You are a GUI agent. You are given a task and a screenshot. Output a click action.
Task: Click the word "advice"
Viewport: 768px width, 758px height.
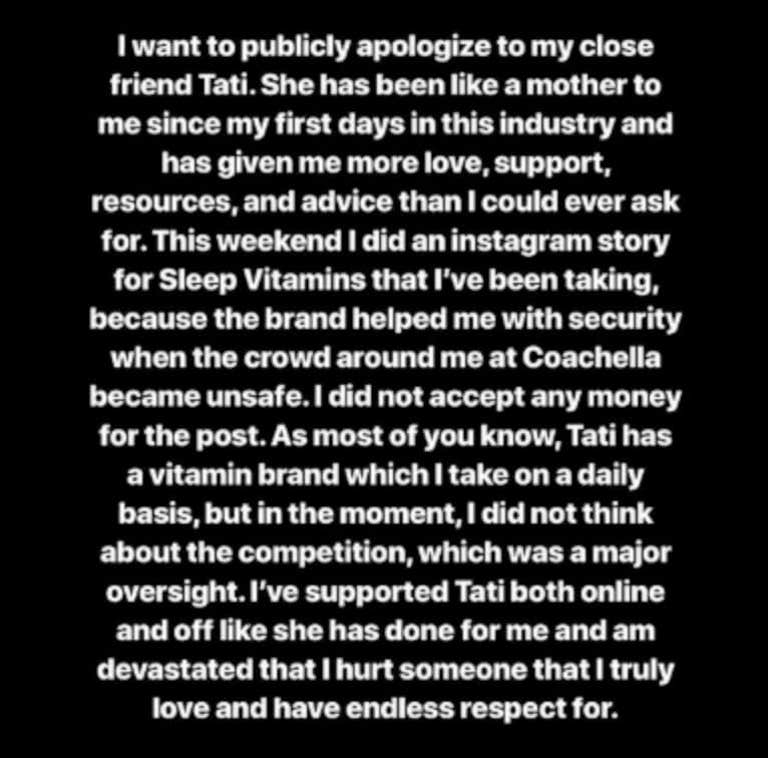pyautogui.click(x=347, y=202)
